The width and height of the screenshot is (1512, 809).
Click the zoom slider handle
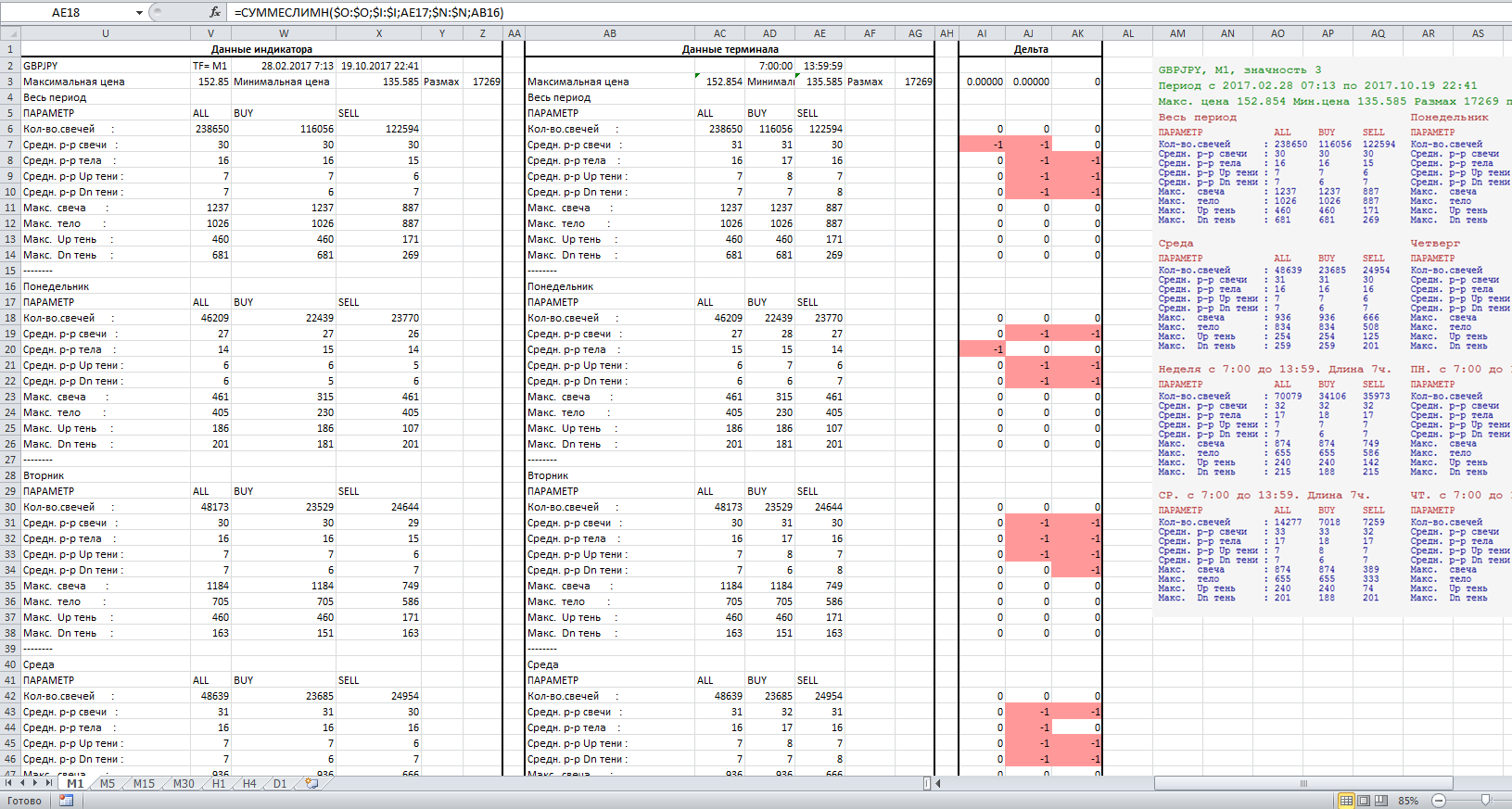coord(1486,801)
